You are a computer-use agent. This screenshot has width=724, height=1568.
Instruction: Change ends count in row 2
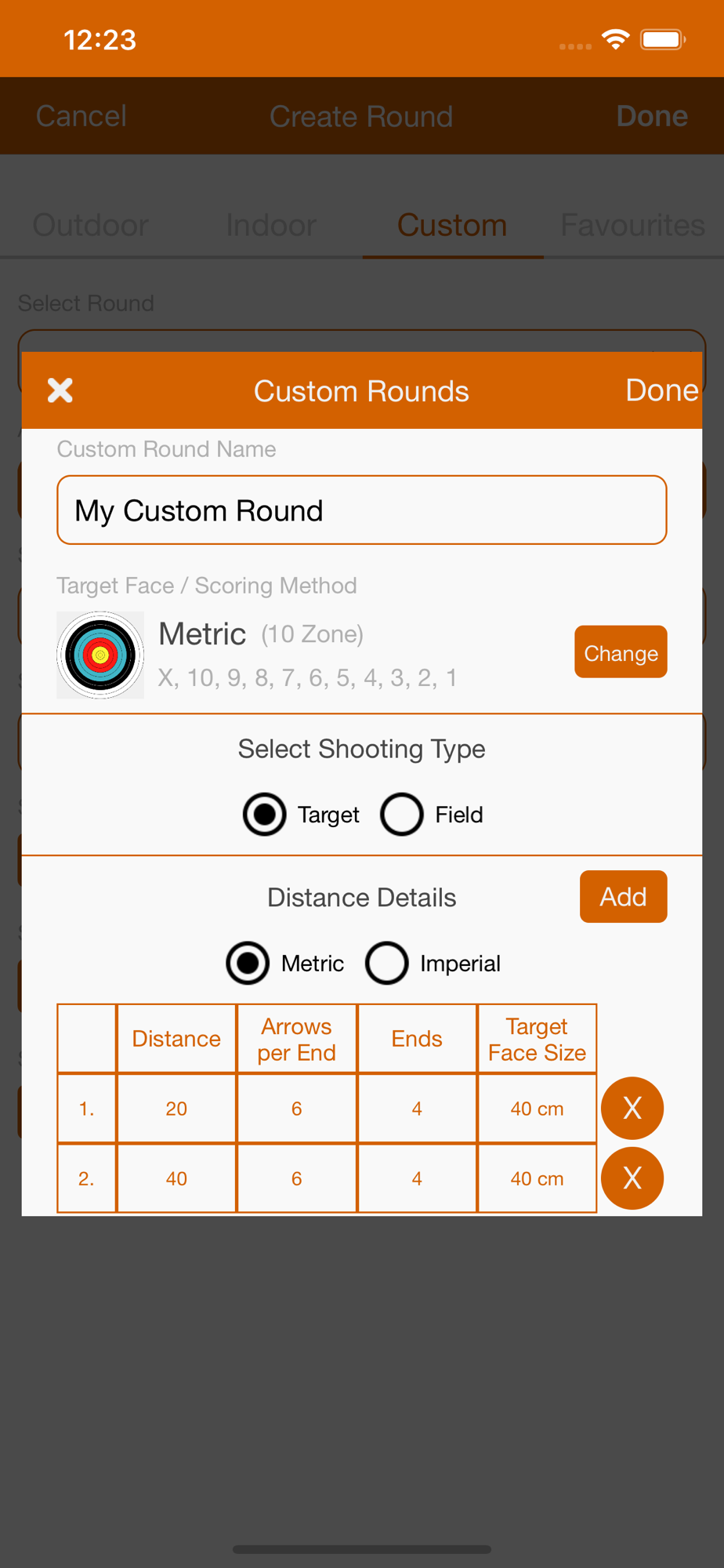pos(417,1178)
